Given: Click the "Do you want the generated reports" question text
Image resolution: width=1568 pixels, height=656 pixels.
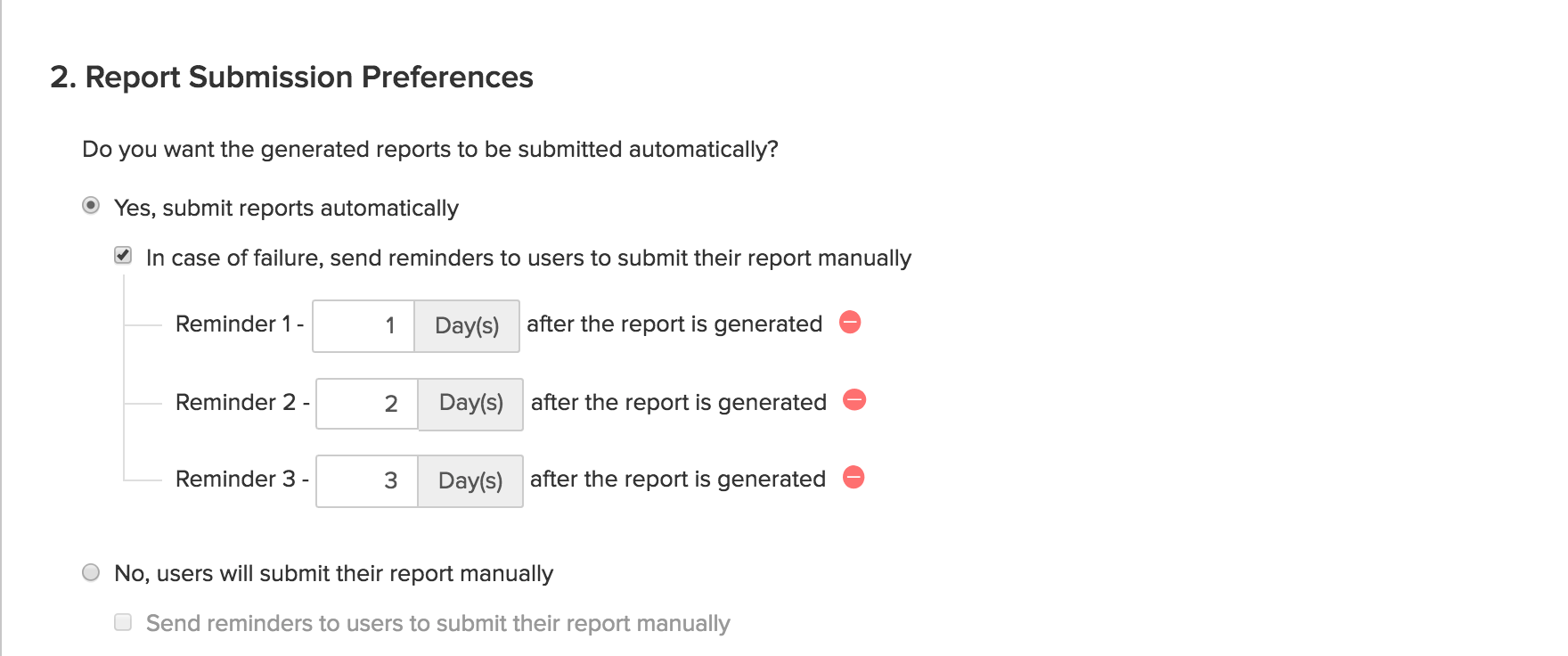Looking at the screenshot, I should 430,149.
